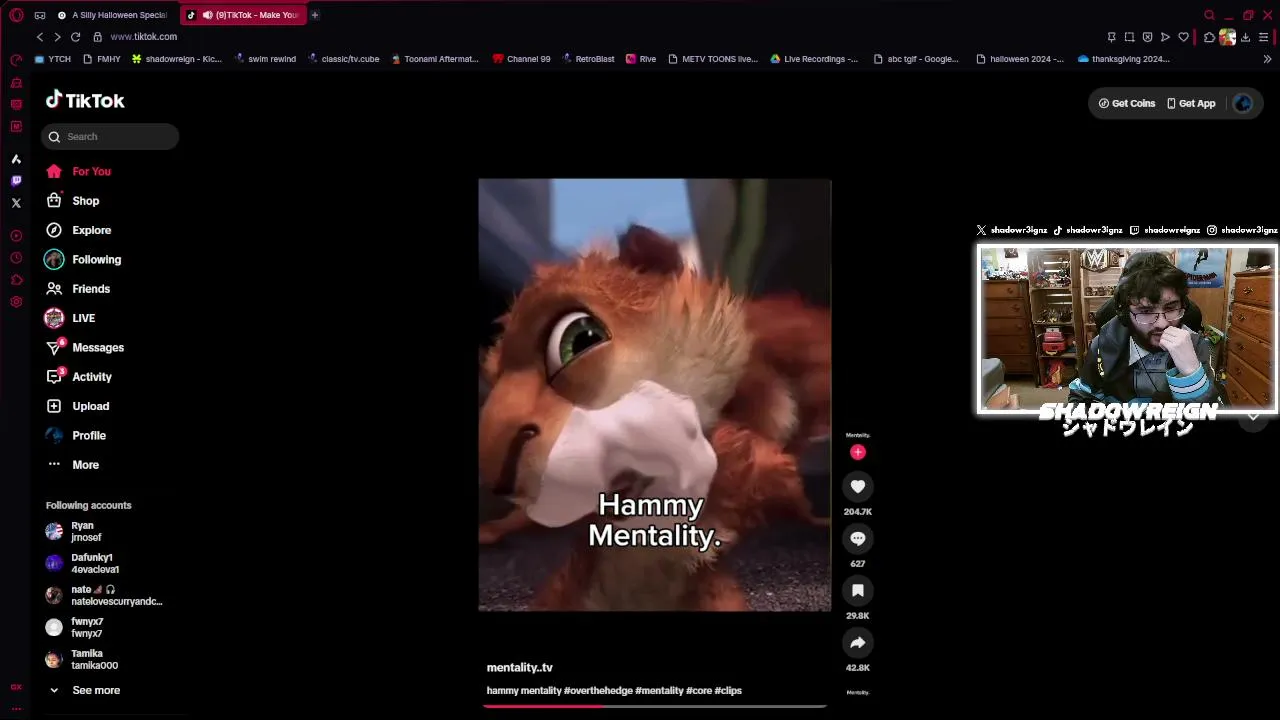Viewport: 1280px width, 720px height.
Task: Go to the Explore page
Action: tap(78, 230)
